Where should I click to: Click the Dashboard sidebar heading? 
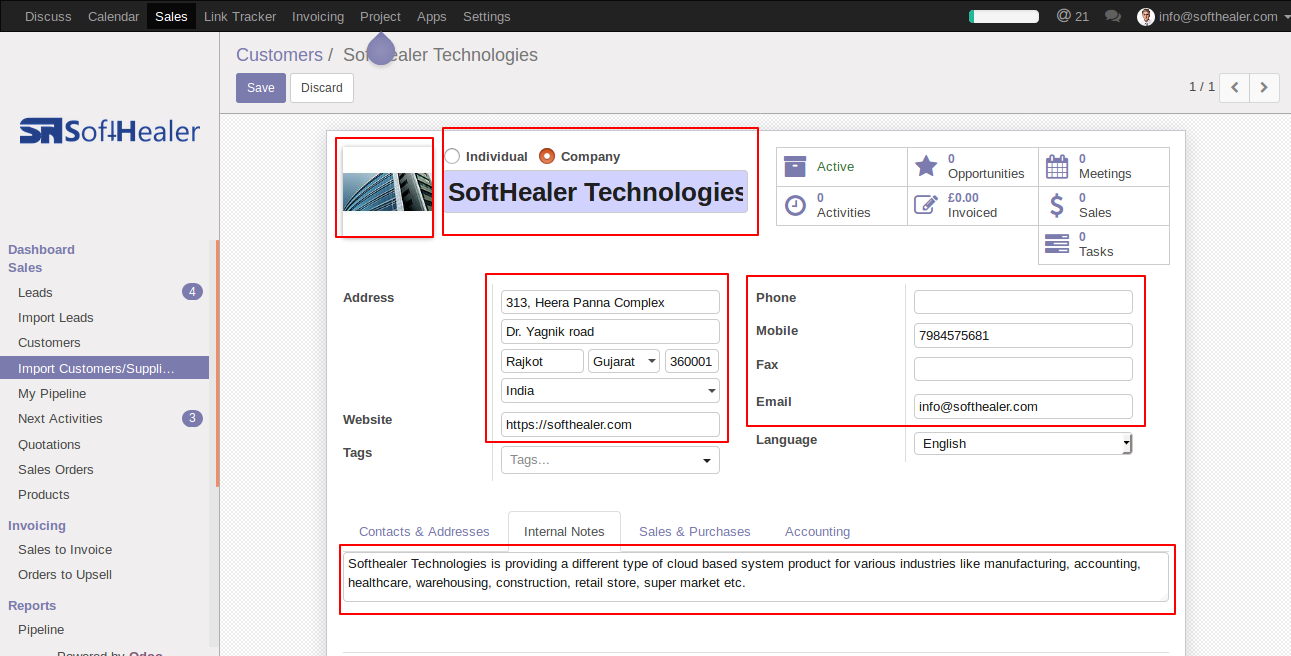click(41, 249)
